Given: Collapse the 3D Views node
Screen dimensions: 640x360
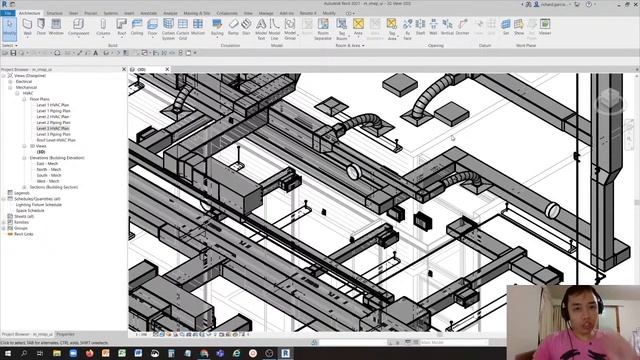Looking at the screenshot, I should coord(24,146).
